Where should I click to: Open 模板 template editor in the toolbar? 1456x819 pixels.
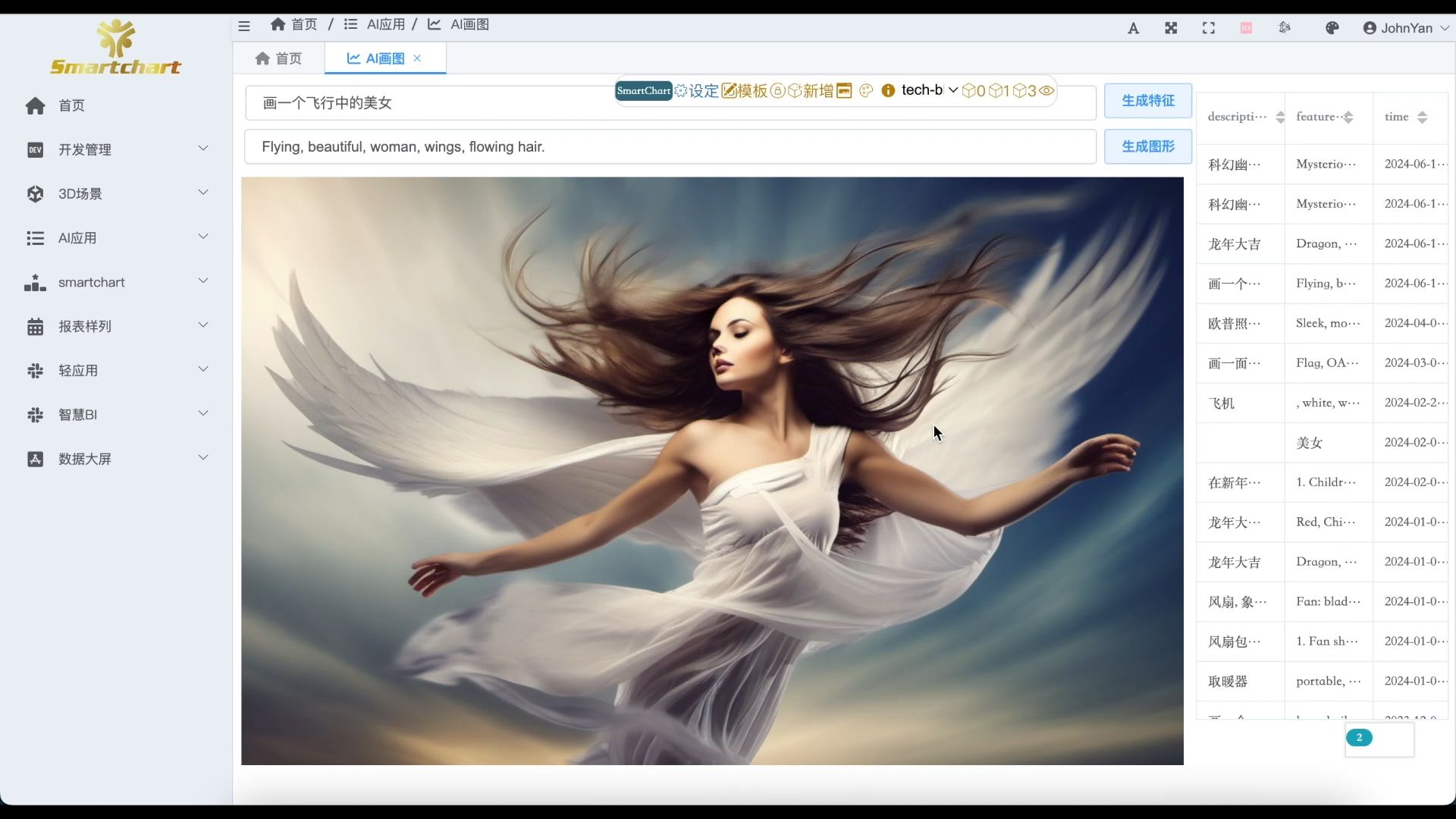[745, 91]
